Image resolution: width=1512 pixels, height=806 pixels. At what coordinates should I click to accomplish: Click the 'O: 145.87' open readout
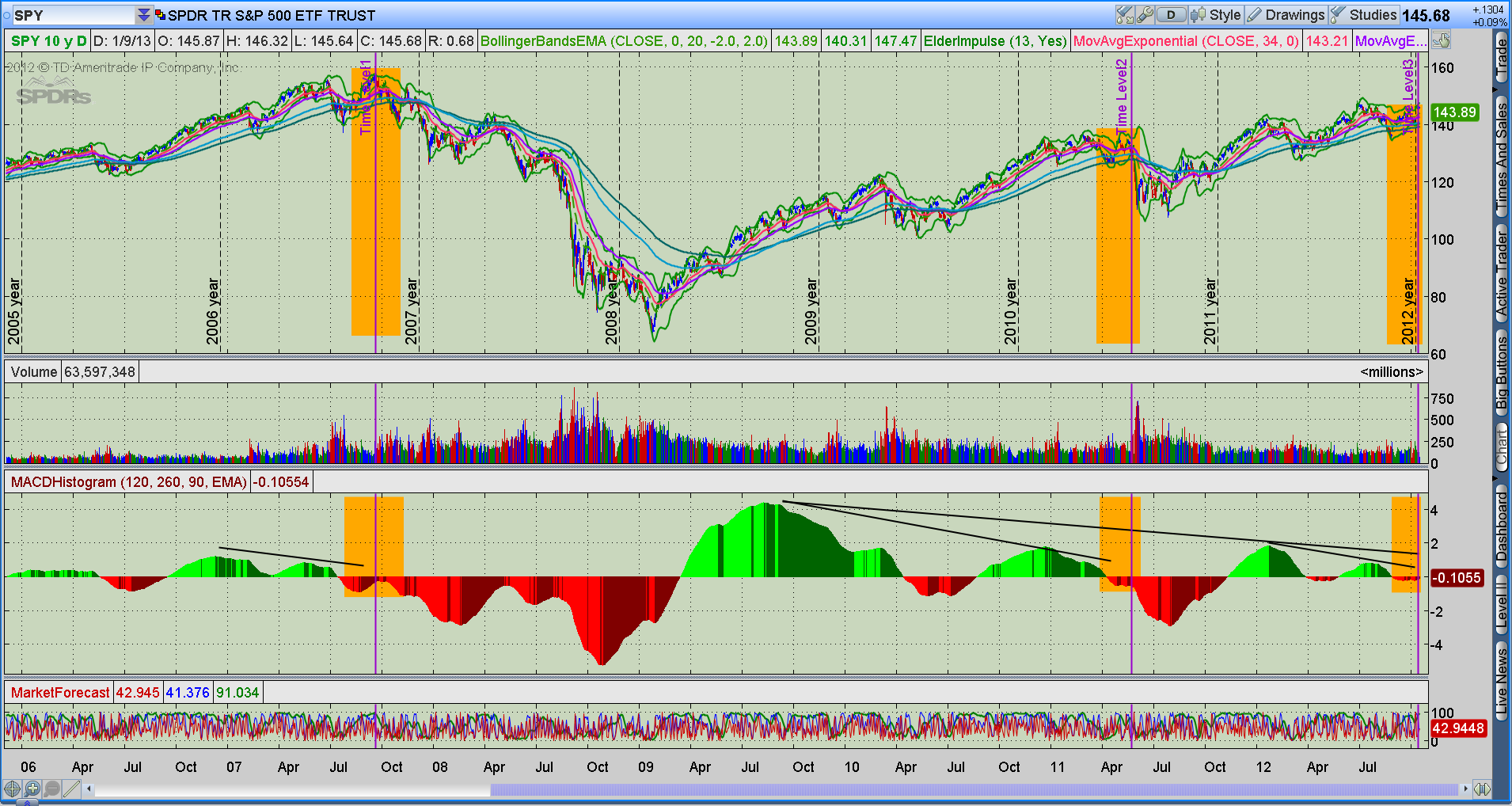point(188,41)
